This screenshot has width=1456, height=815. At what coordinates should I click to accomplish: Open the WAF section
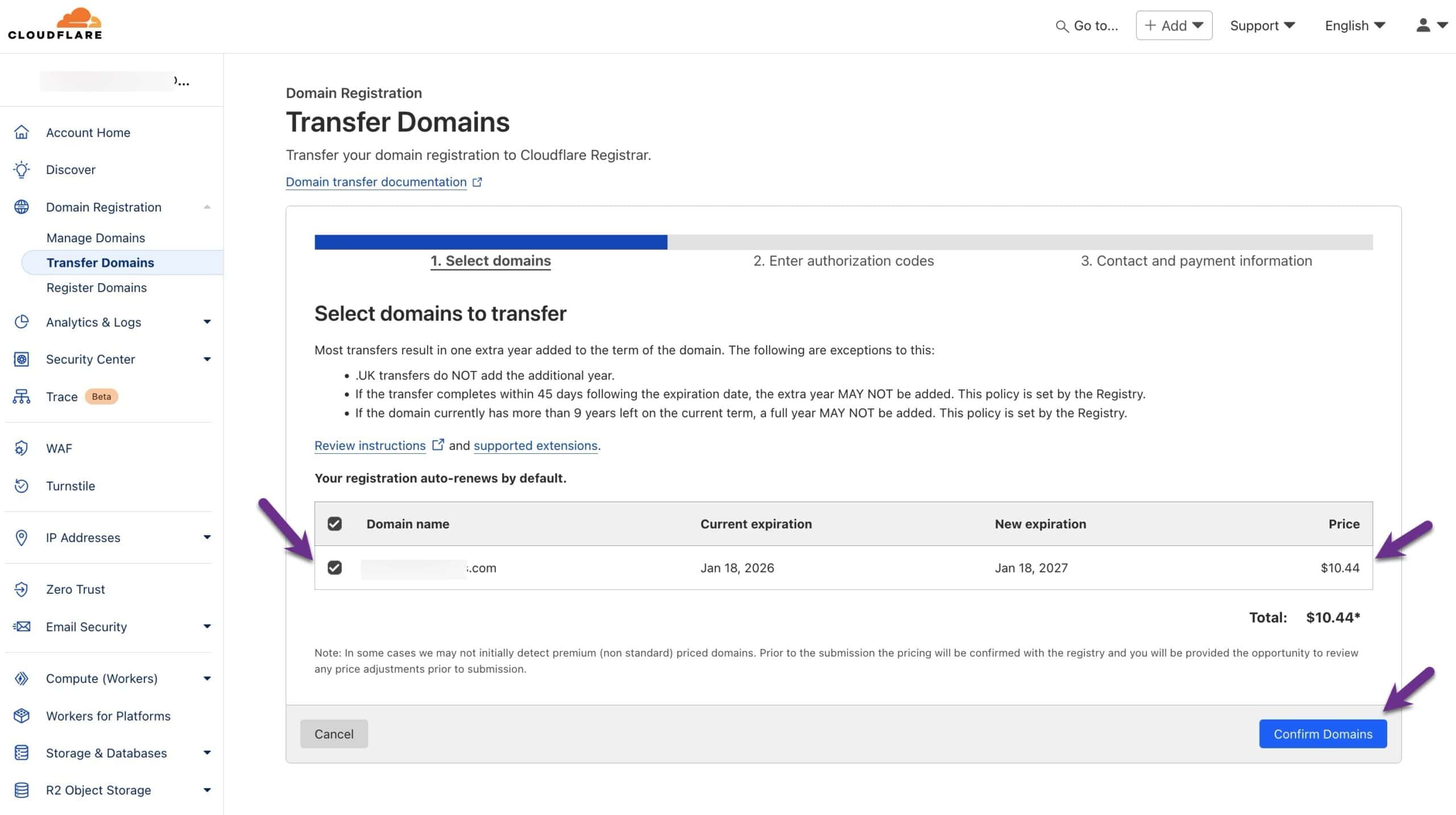click(59, 449)
